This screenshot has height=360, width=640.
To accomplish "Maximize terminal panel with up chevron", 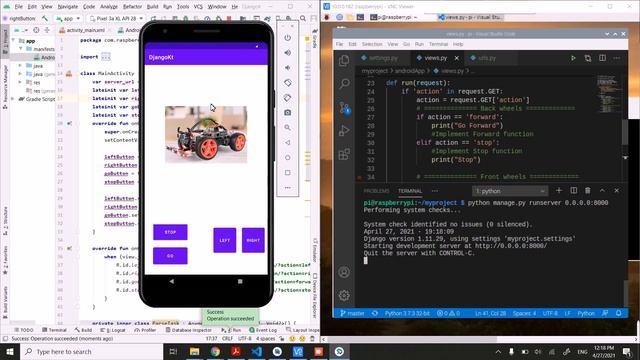I will click(x=602, y=191).
